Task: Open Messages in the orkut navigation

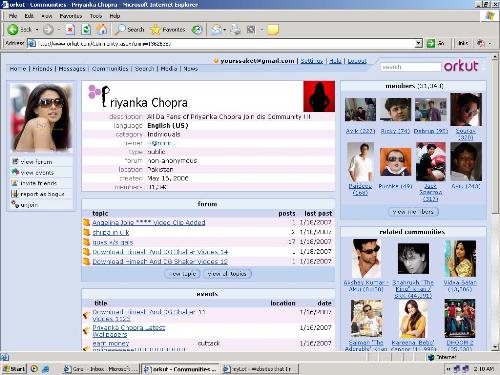Action: [72, 68]
